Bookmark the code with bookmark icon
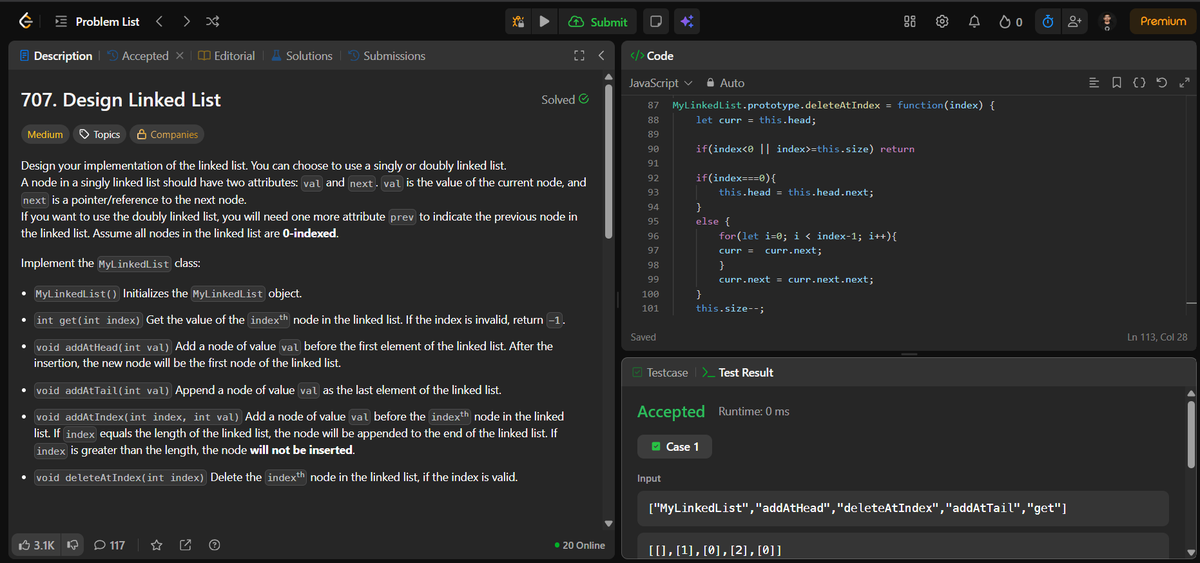1200x563 pixels. 1116,83
